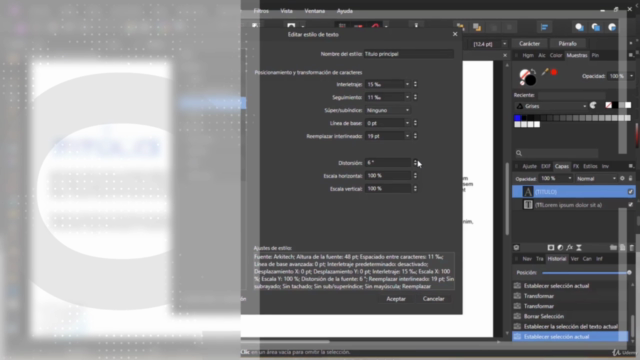Open the Ayuda menu

tap(344, 11)
